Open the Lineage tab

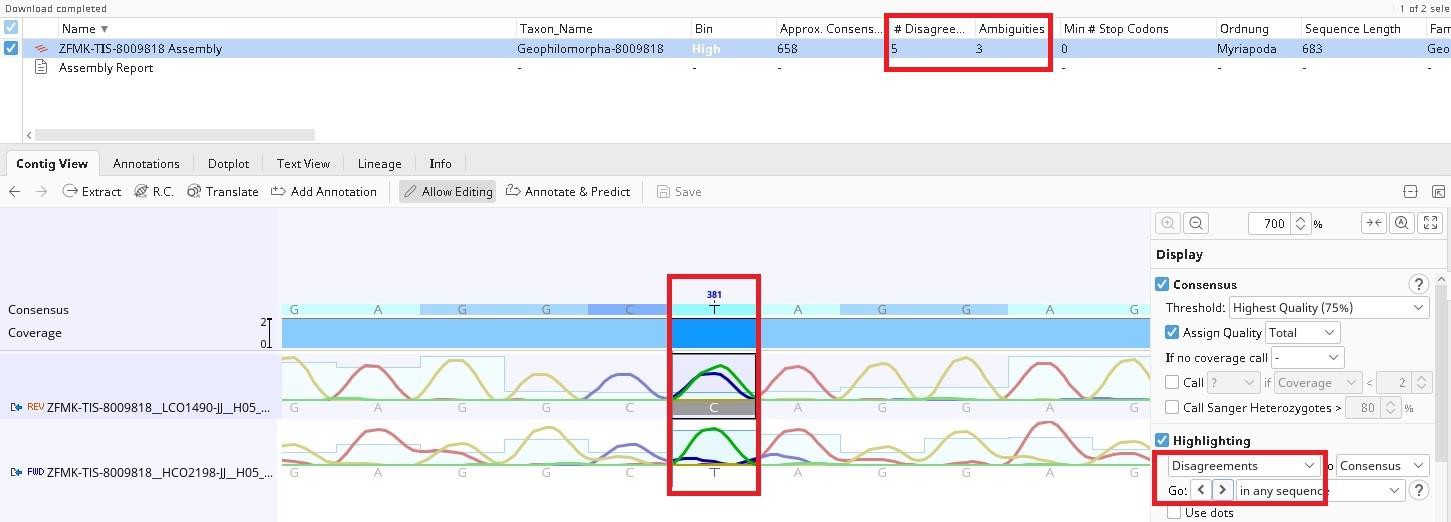click(379, 163)
